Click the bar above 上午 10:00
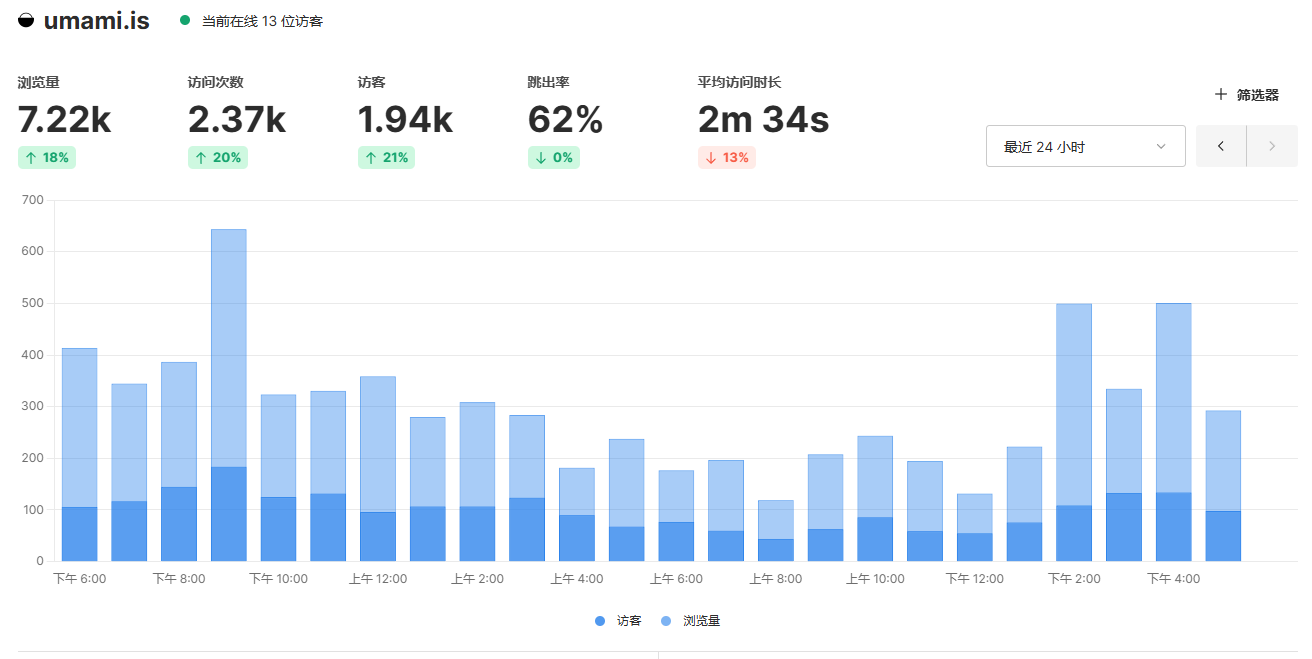Image resolution: width=1312 pixels, height=659 pixels. tap(875, 498)
